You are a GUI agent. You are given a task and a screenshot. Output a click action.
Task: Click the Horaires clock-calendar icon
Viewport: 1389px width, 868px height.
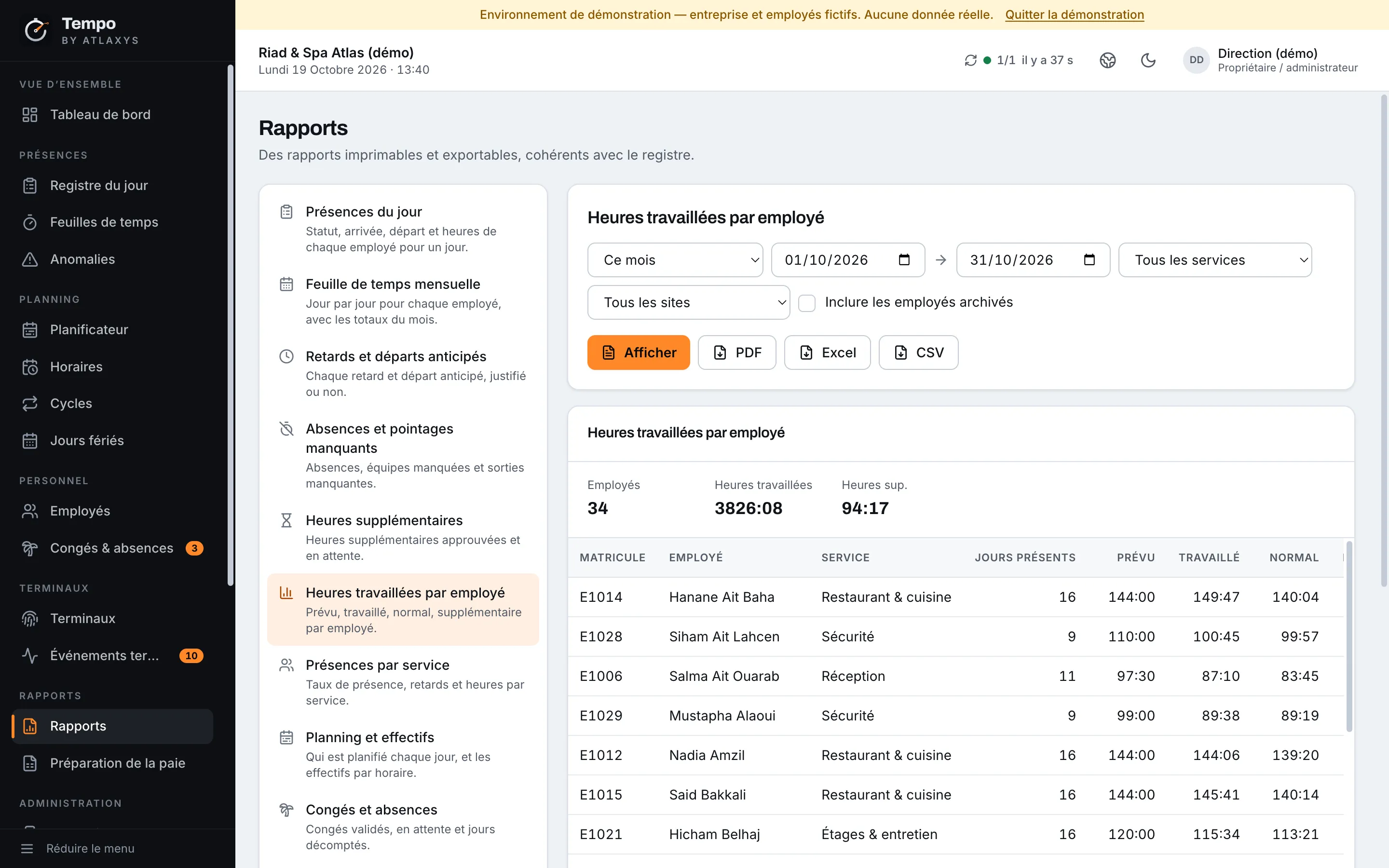click(30, 367)
